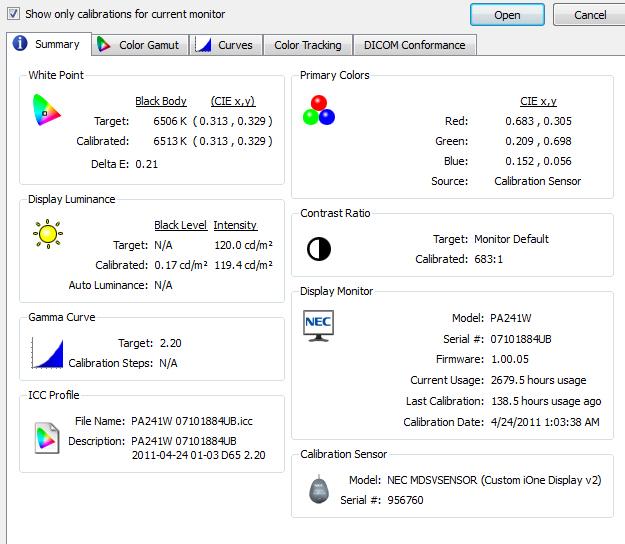Open the Color Gamut tab
The width and height of the screenshot is (625, 544).
(140, 45)
